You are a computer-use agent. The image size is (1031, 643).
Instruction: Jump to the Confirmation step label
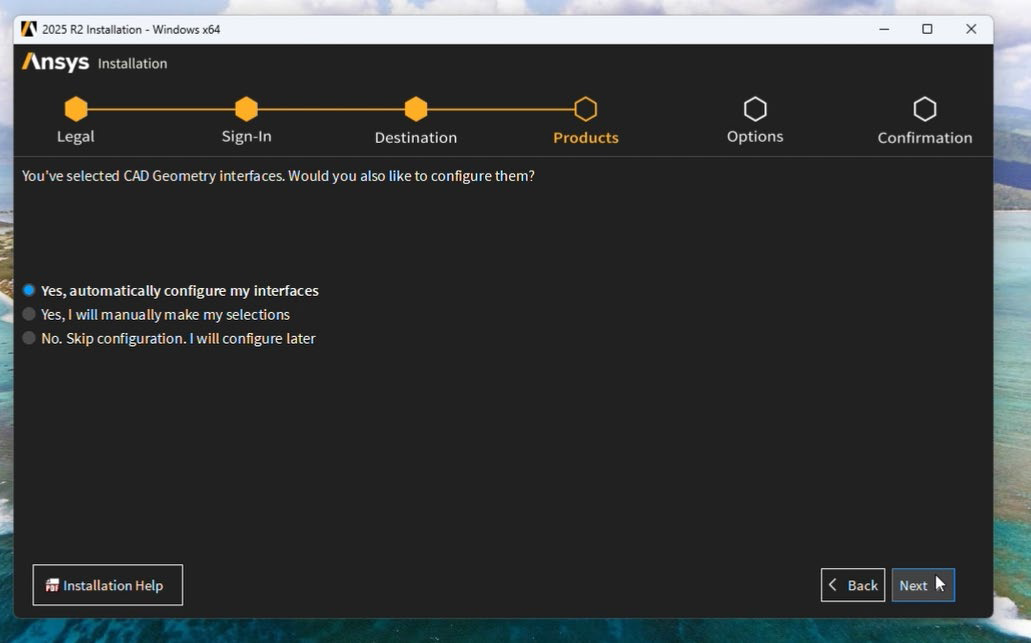click(924, 138)
